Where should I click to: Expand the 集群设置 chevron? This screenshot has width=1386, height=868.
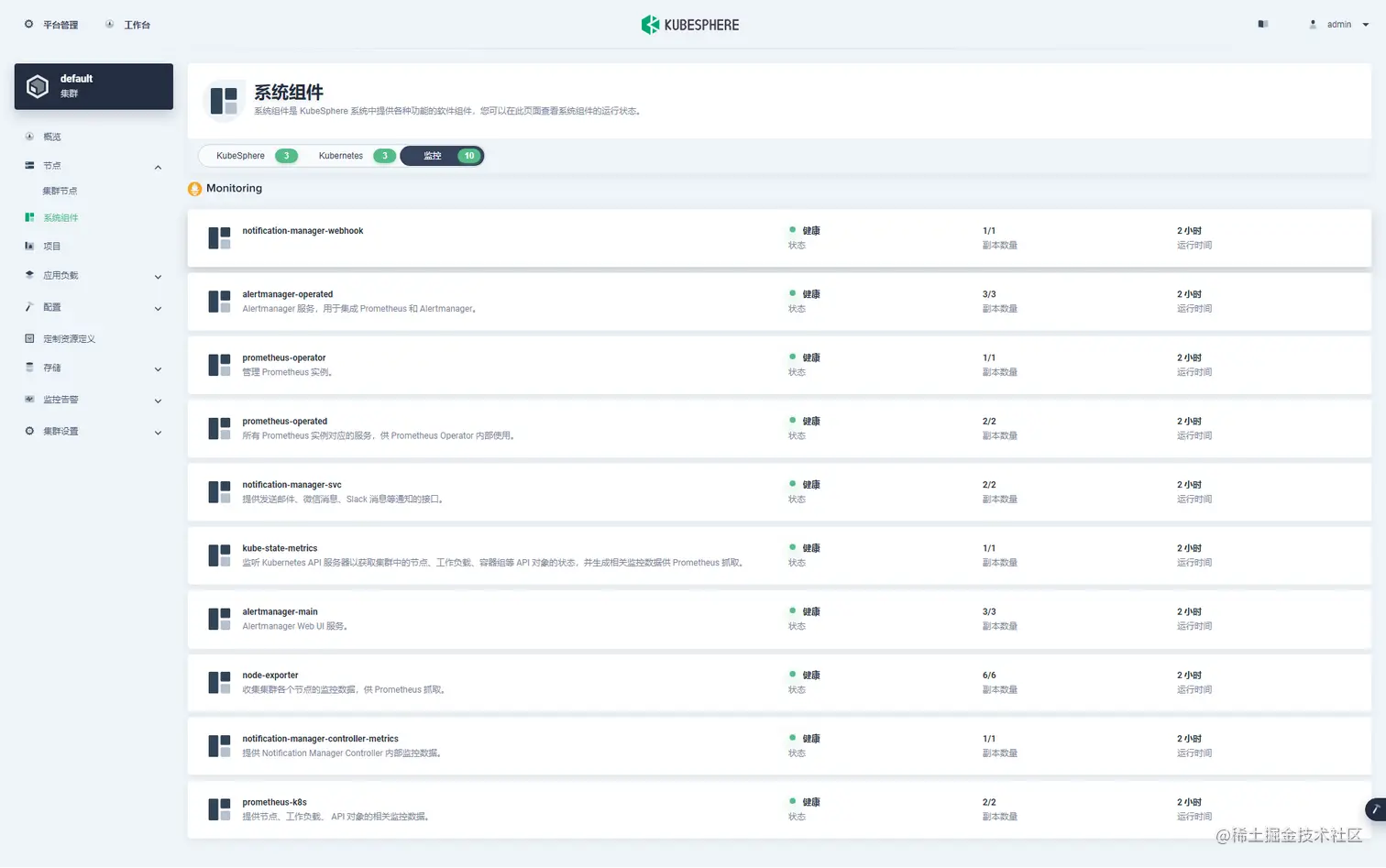158,433
